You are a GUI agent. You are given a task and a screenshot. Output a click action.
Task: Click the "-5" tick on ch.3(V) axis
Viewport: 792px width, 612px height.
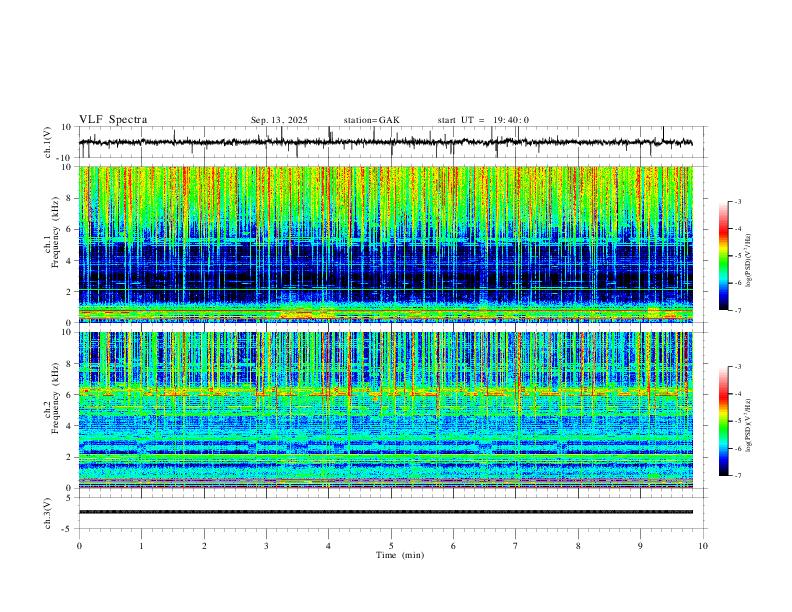click(x=67, y=529)
